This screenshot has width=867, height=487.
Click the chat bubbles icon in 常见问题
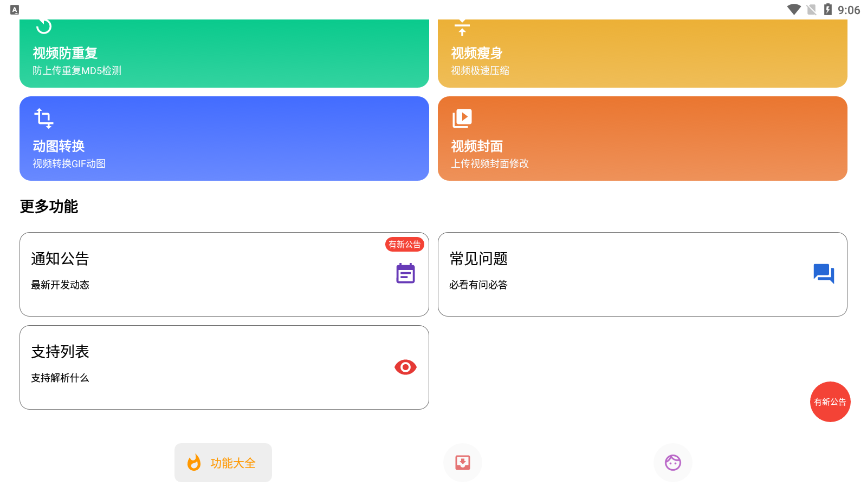point(823,274)
